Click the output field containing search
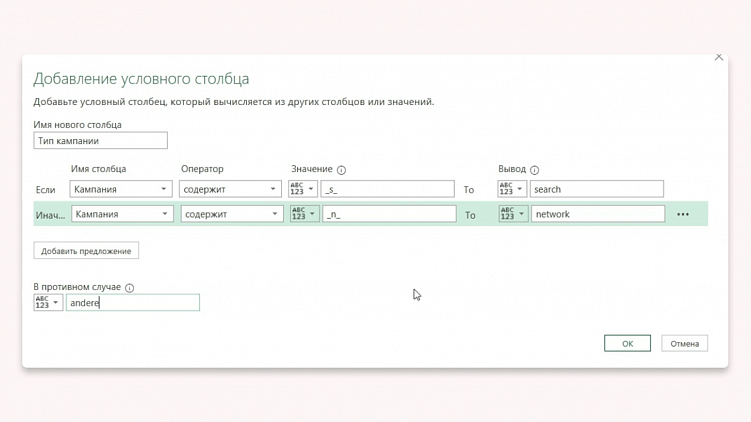The width and height of the screenshot is (751, 422). click(597, 189)
